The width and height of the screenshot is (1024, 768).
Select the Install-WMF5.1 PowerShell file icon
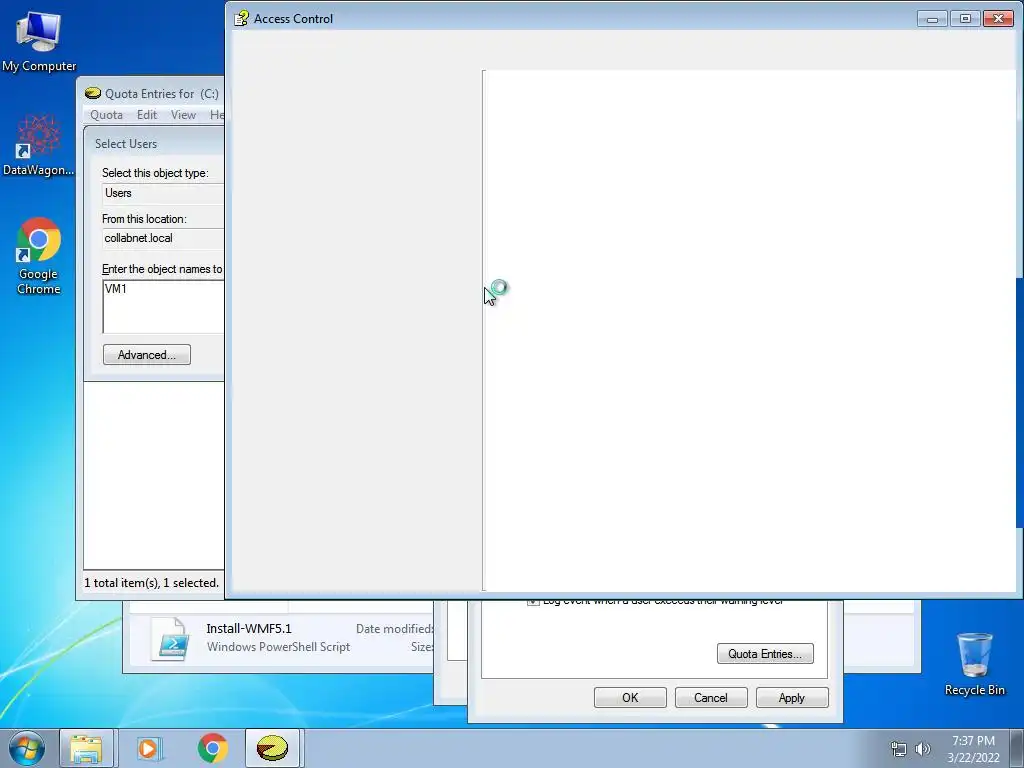[x=171, y=639]
